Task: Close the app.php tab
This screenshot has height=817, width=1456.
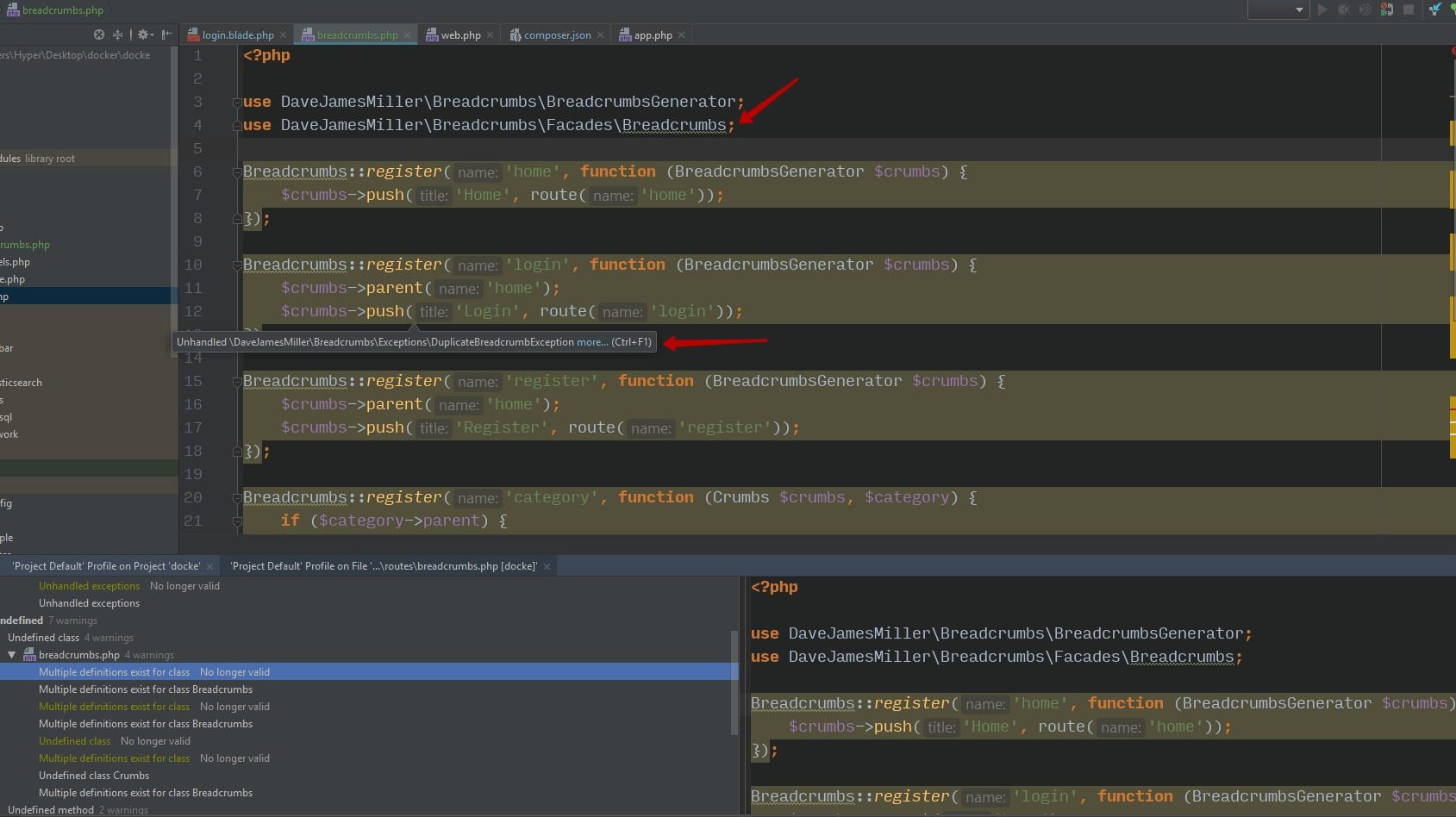Action: click(681, 35)
